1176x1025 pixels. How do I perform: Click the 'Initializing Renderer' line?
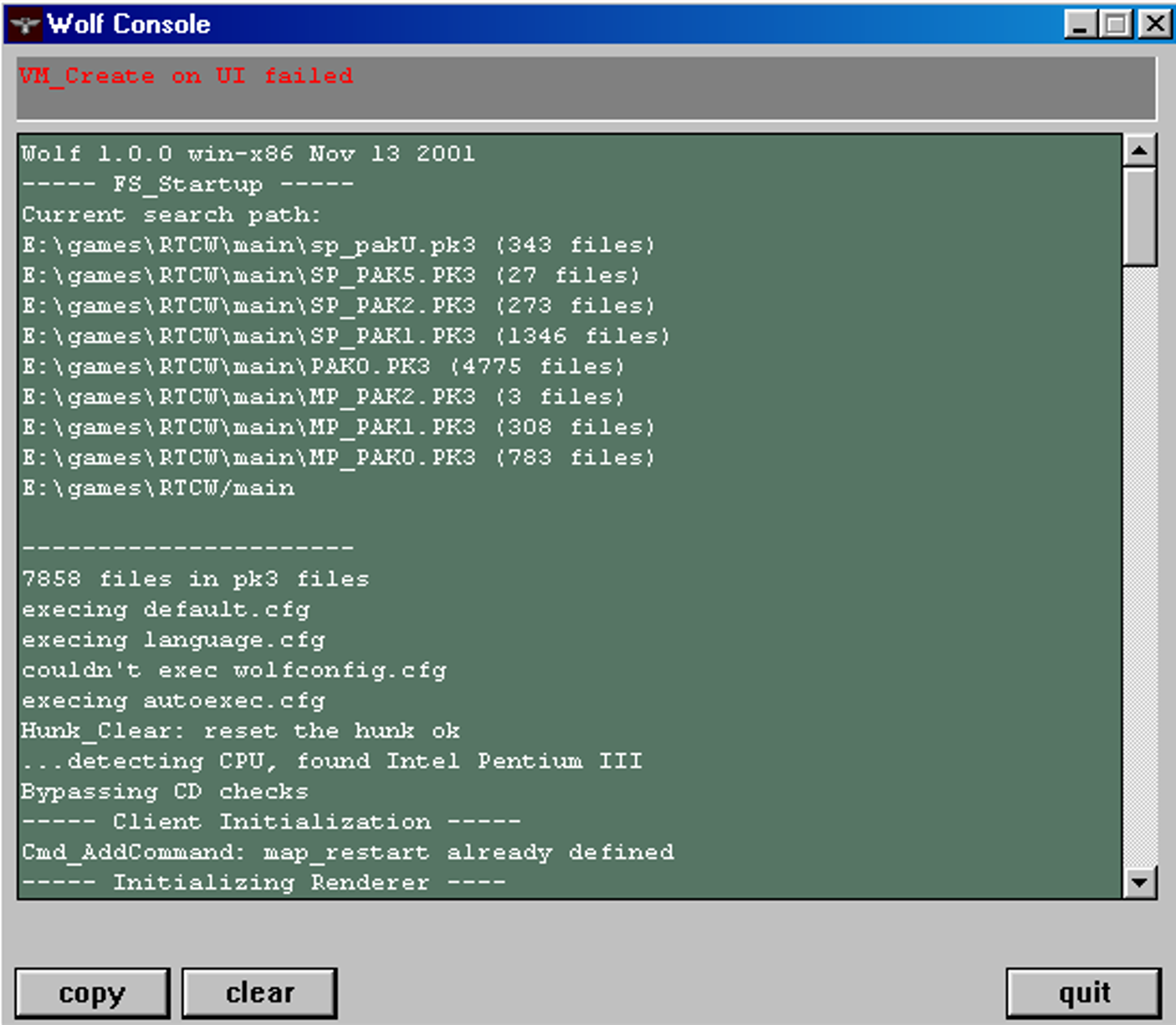pyautogui.click(x=263, y=882)
